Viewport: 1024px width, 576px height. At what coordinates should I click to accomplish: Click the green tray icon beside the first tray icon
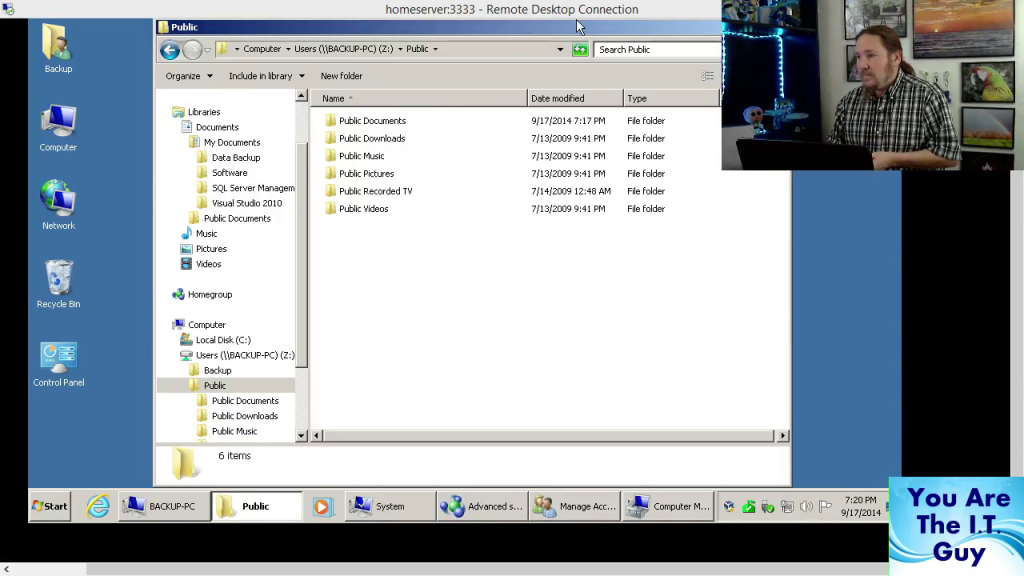coord(749,507)
